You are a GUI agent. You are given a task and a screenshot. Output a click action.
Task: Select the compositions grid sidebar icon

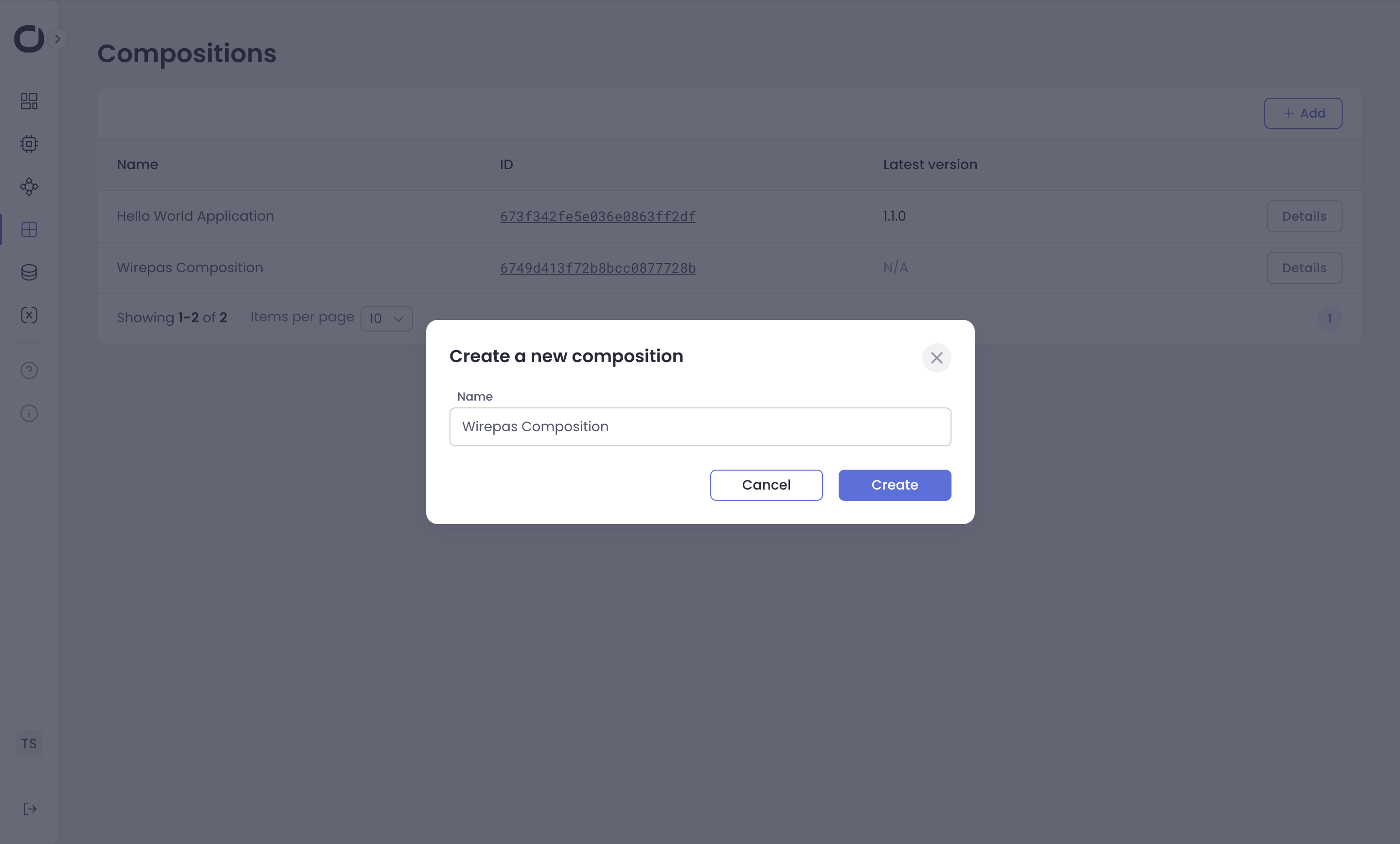tap(29, 229)
